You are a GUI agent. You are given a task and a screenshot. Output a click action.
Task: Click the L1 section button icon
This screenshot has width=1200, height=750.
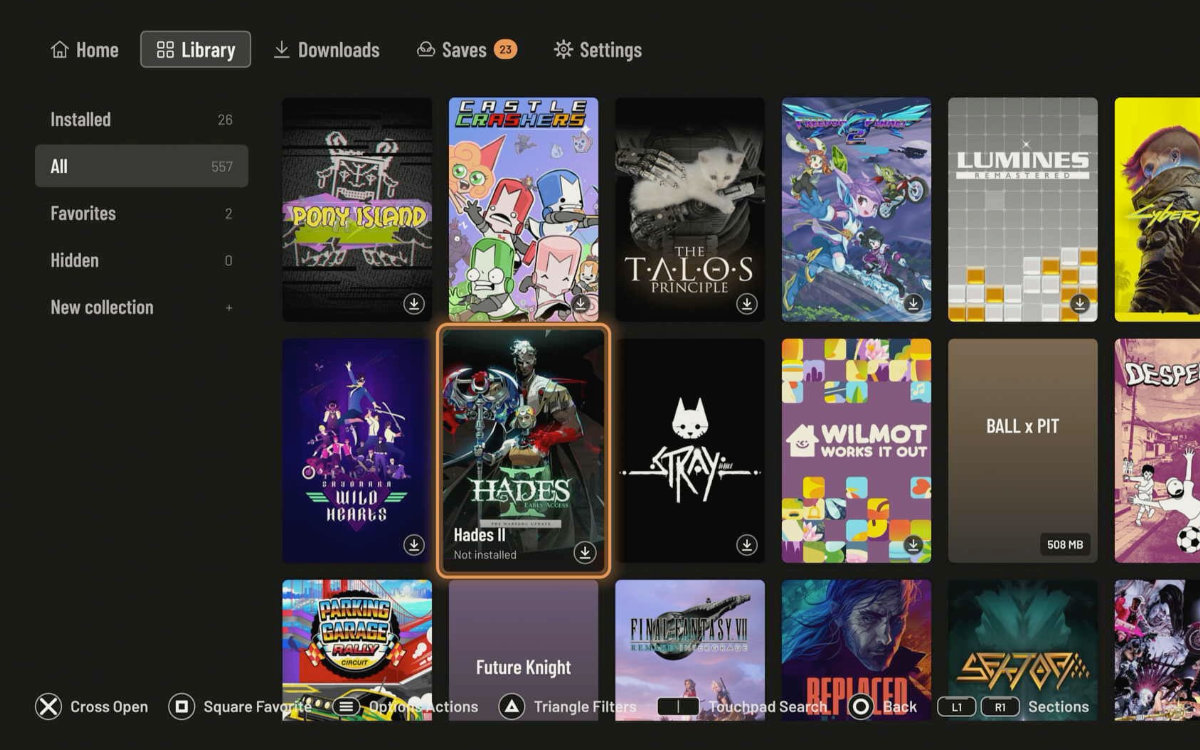point(957,707)
